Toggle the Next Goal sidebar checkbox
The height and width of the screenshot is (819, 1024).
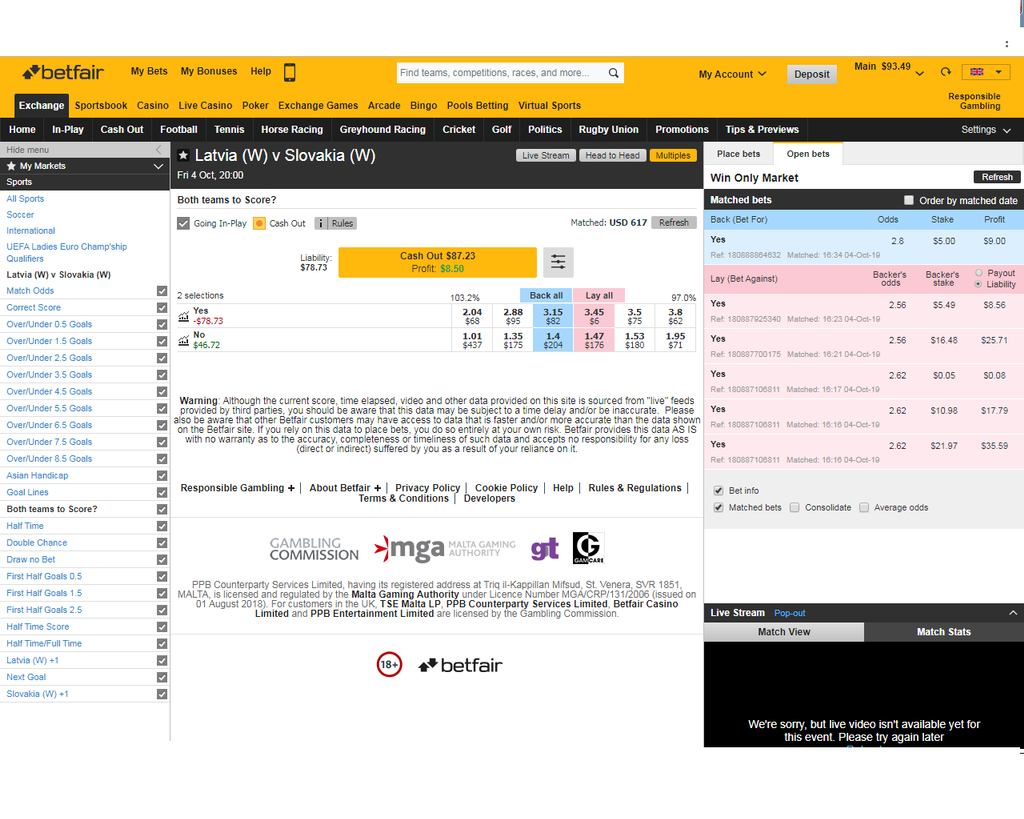(162, 677)
